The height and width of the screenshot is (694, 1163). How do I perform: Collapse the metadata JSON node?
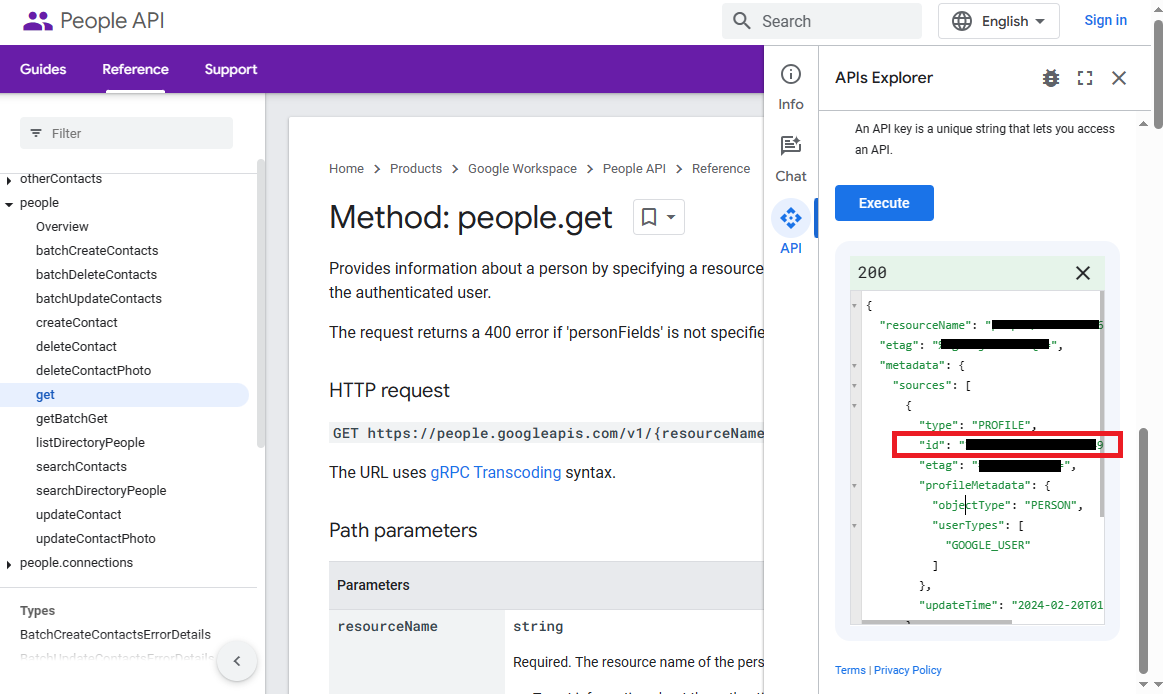[854, 366]
